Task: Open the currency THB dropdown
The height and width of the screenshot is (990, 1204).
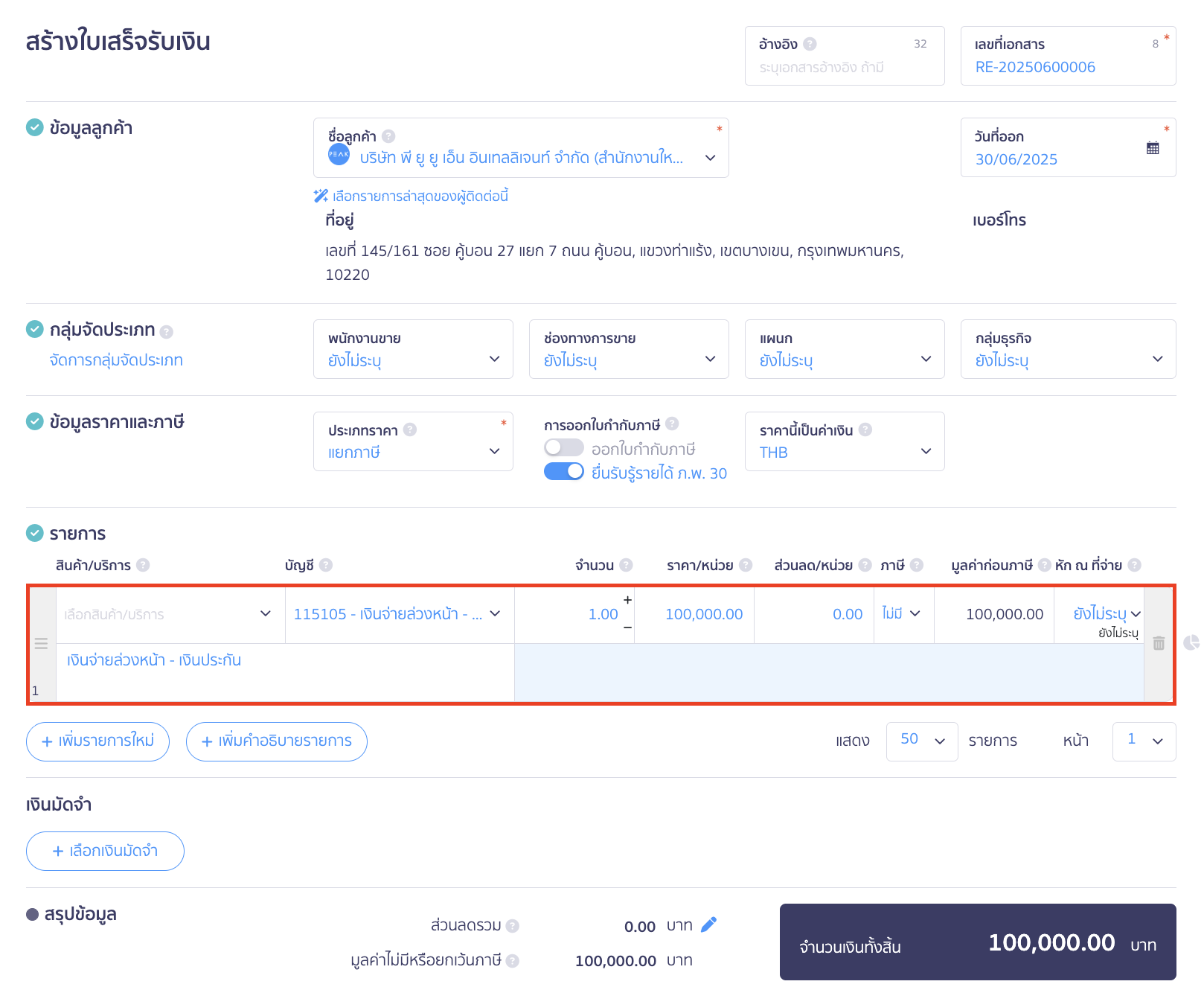Action: (x=845, y=442)
